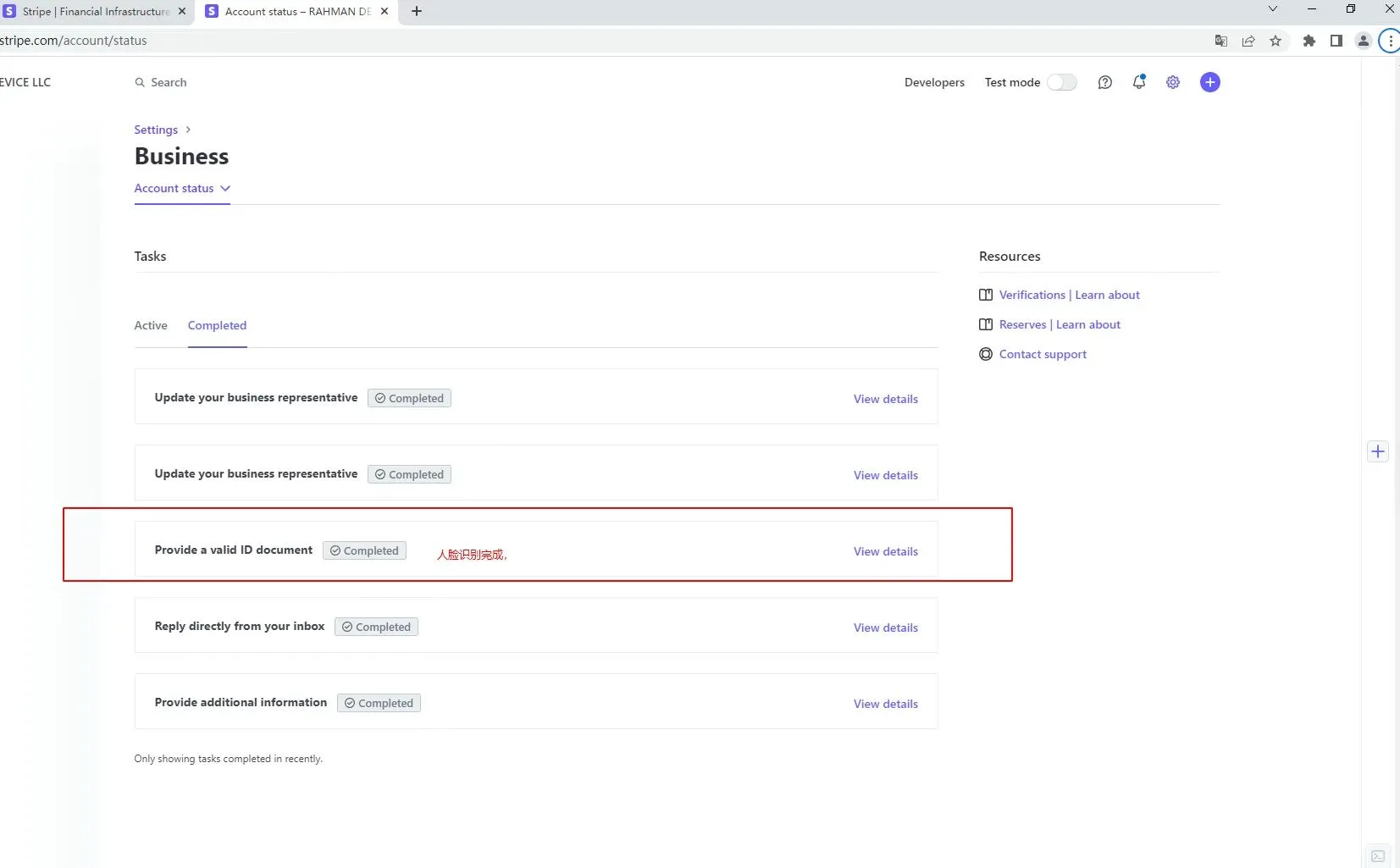View details for Provide a valid ID document
Image resolution: width=1400 pixels, height=868 pixels.
[x=885, y=551]
